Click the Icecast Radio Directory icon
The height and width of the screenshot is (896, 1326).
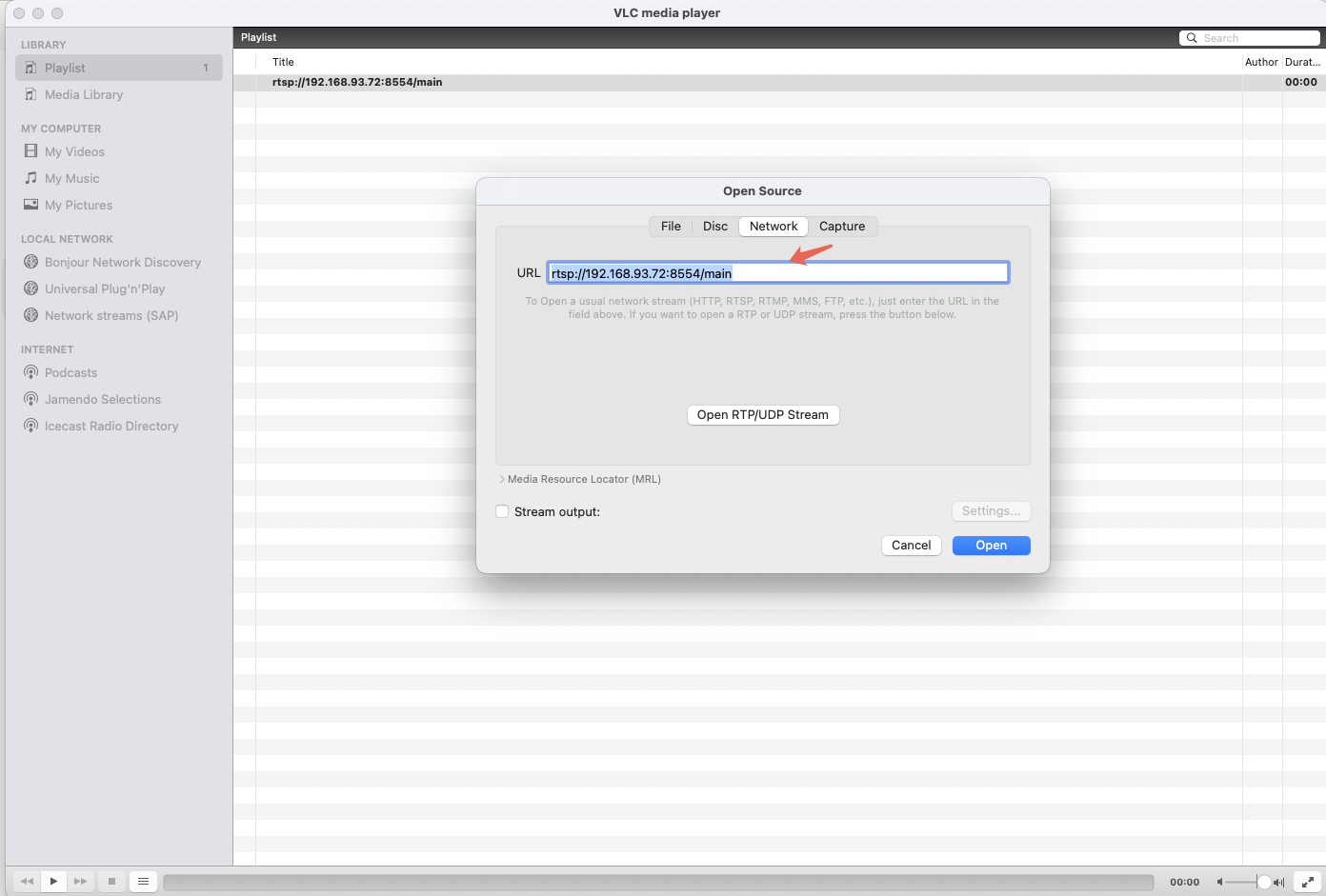pos(30,426)
